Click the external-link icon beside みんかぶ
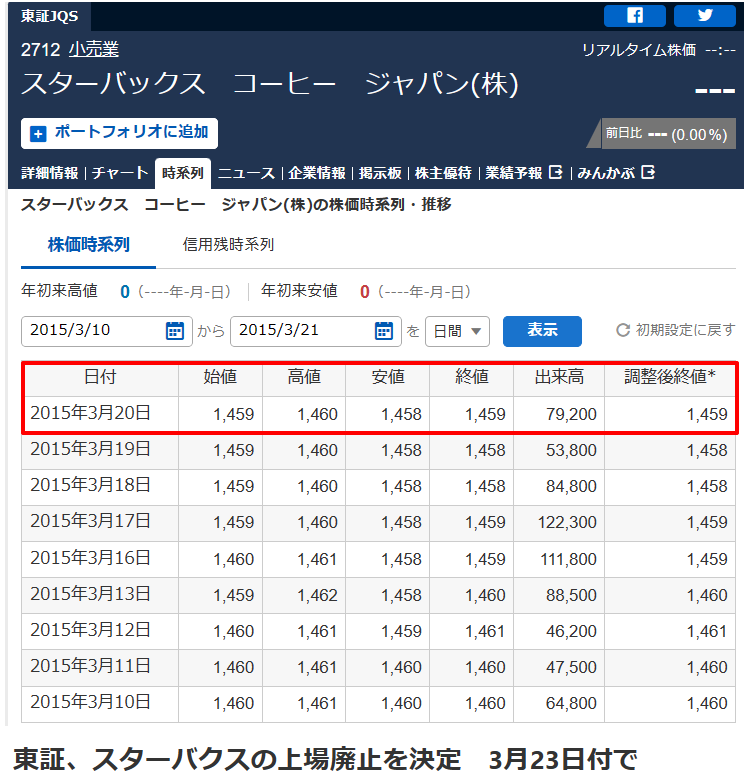 (x=647, y=173)
